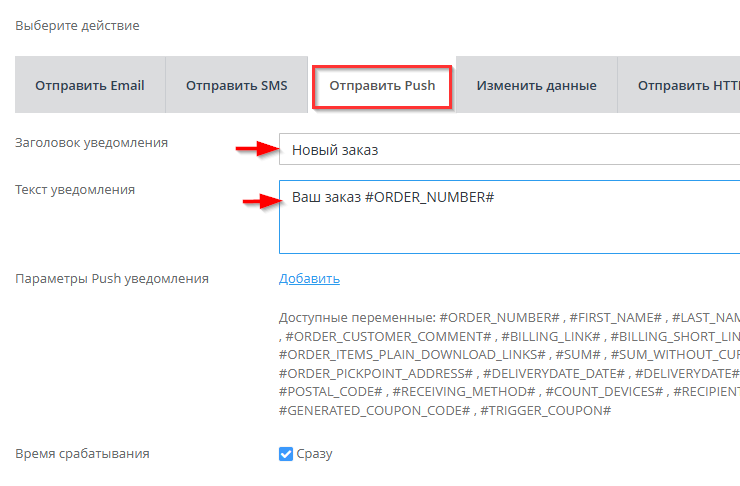Click the #RECEIVING_METHOD# variable
Screen dimensions: 740x486
(460, 392)
